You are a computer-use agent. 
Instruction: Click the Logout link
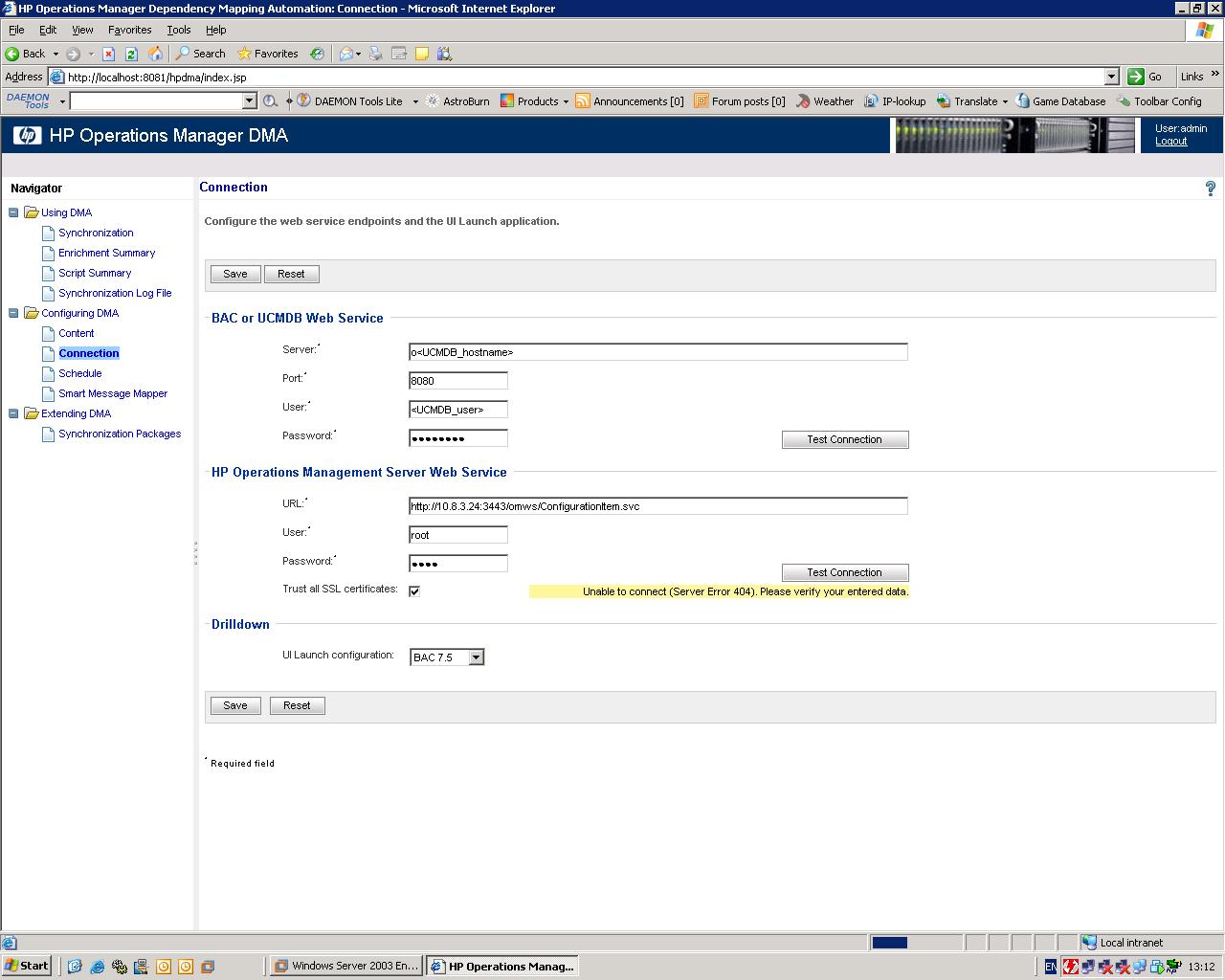(1170, 142)
